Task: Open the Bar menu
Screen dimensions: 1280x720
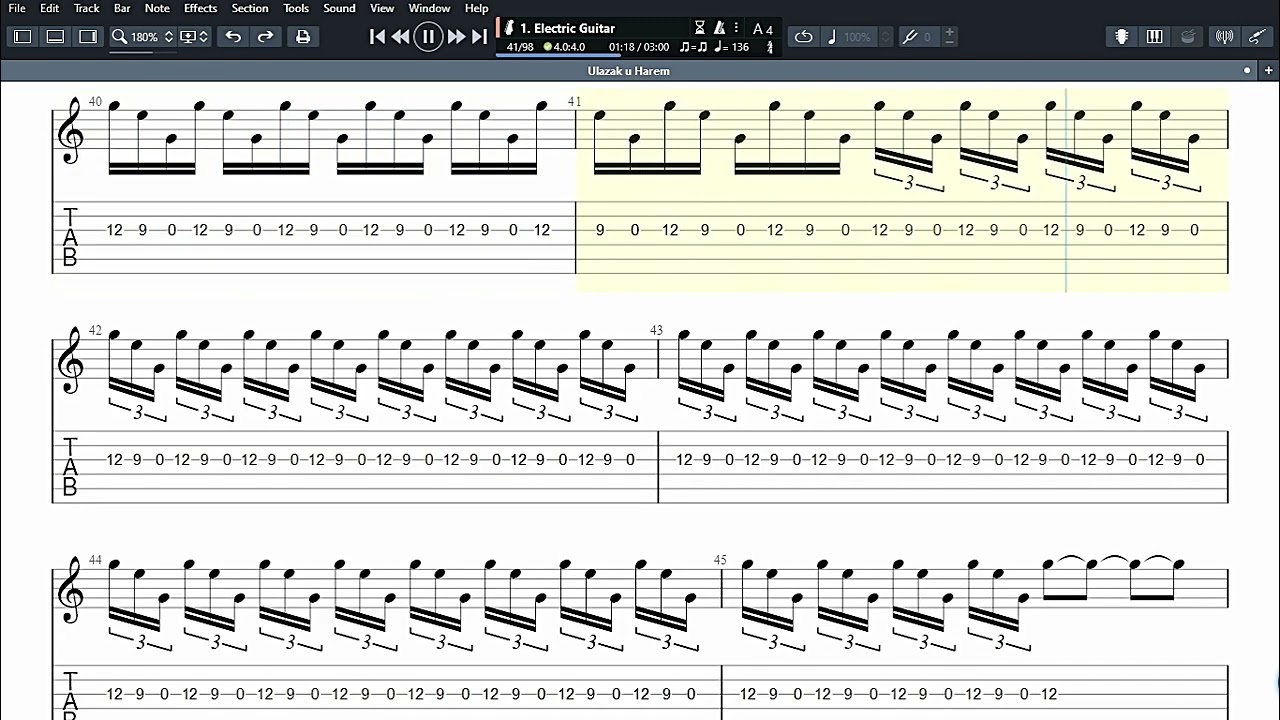Action: tap(122, 8)
